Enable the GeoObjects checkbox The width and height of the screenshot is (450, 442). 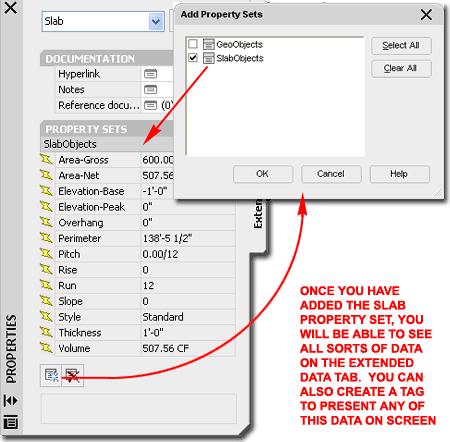pos(193,44)
